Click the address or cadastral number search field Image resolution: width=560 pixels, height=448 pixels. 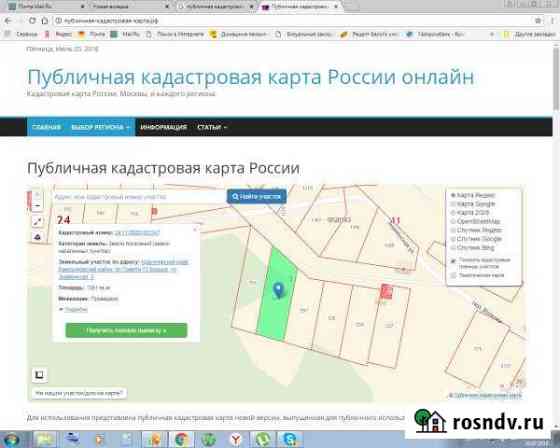pyautogui.click(x=139, y=197)
